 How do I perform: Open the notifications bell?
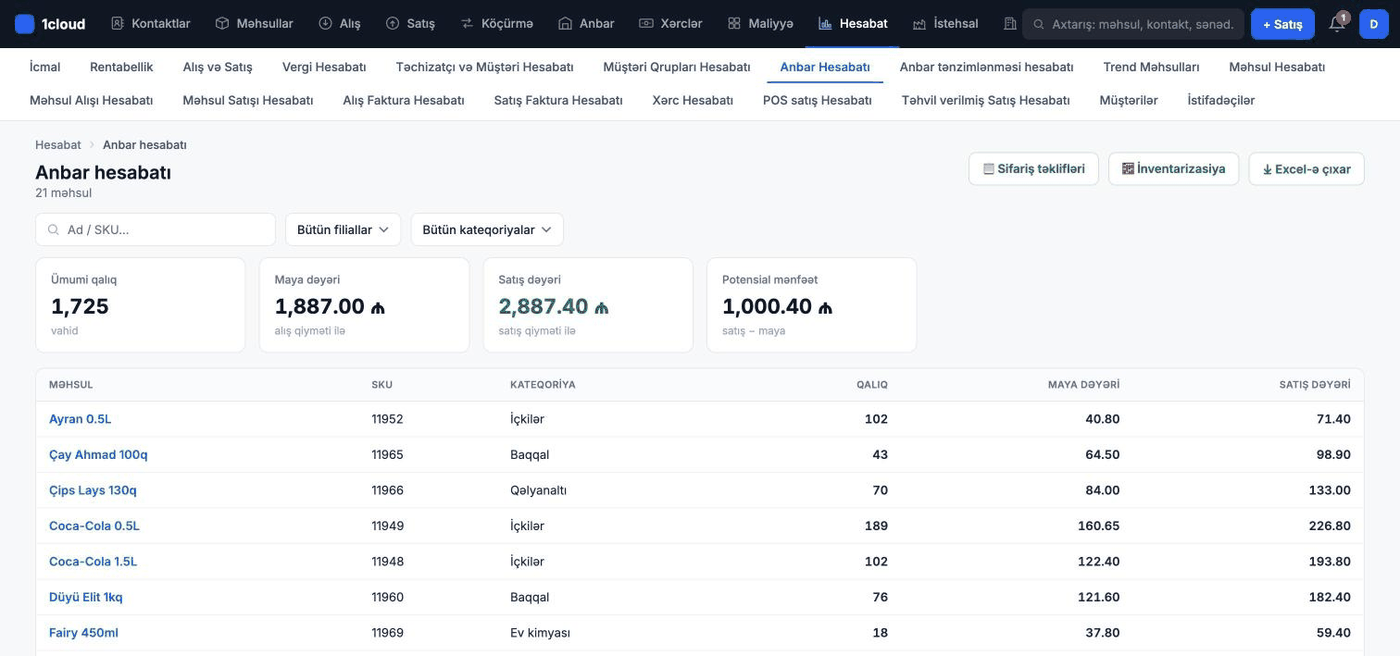pos(1337,23)
